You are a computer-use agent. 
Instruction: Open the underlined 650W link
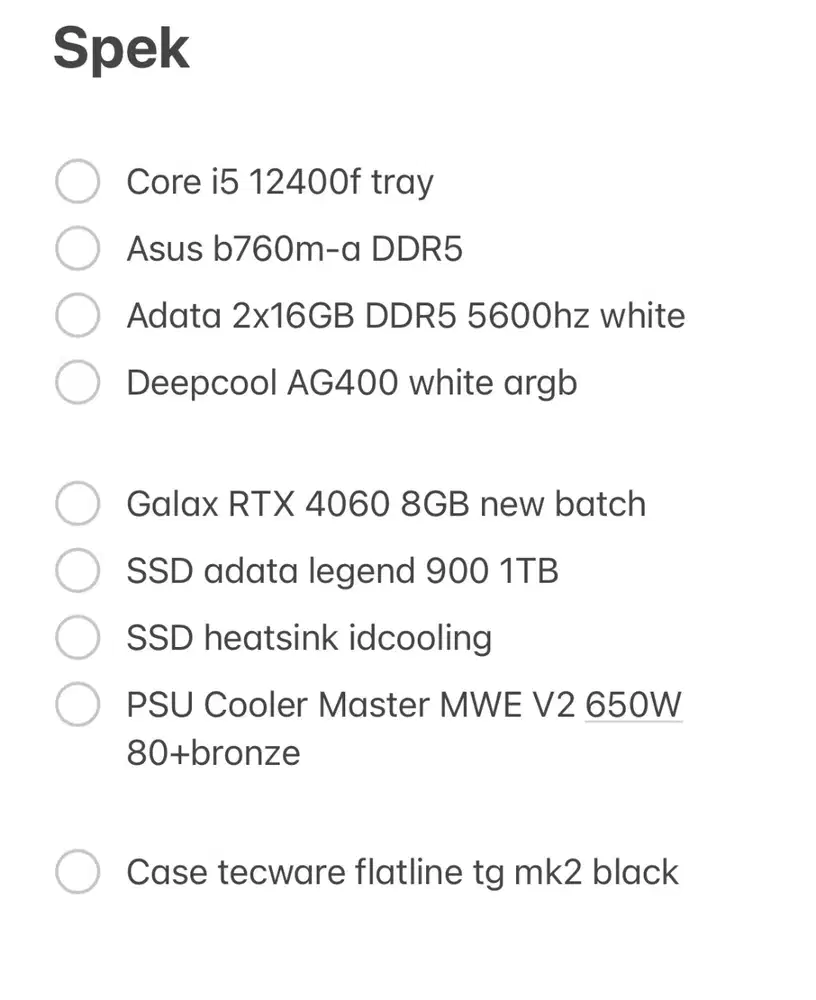[x=634, y=705]
